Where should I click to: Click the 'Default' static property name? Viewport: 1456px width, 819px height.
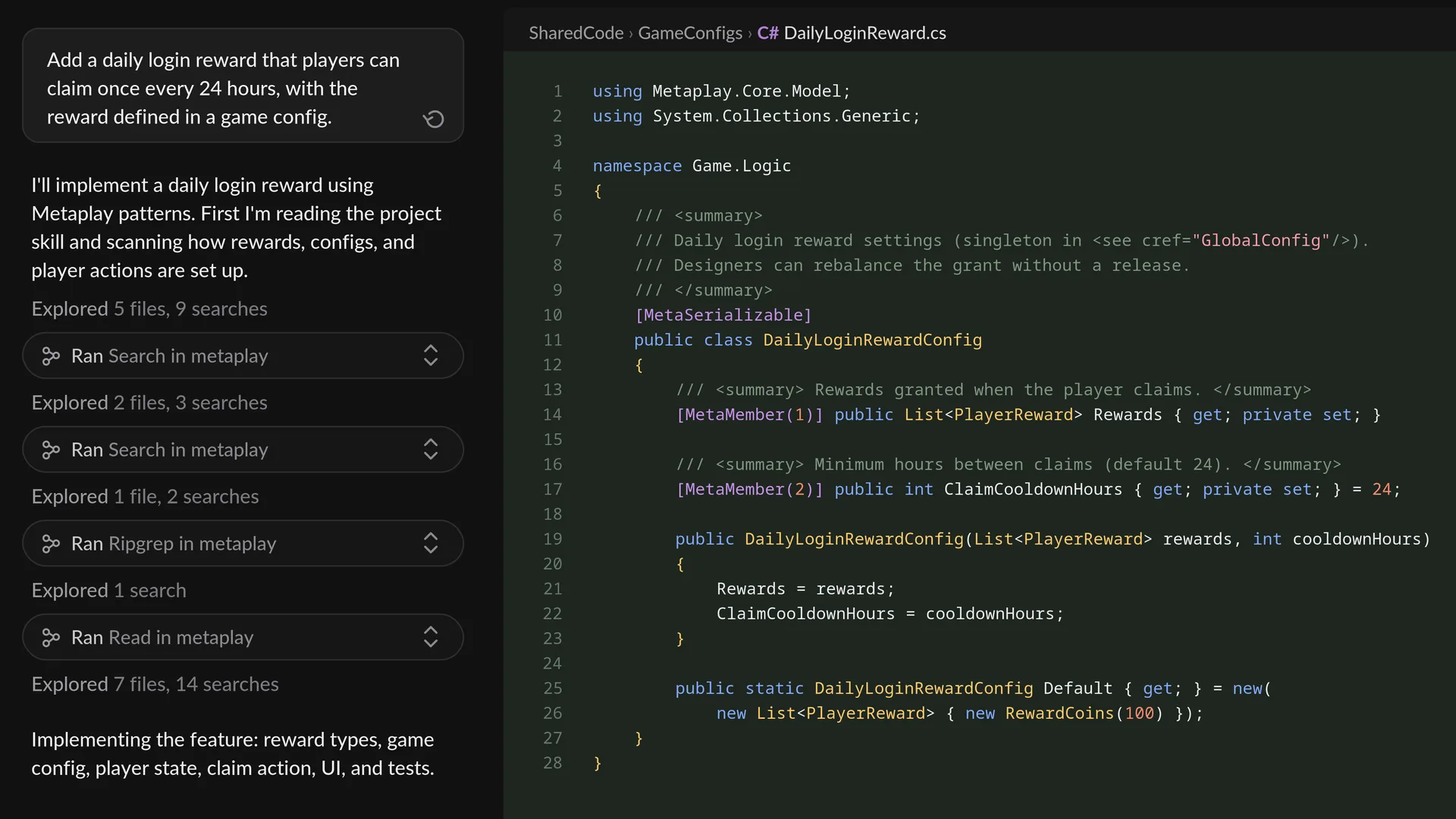(x=1078, y=688)
